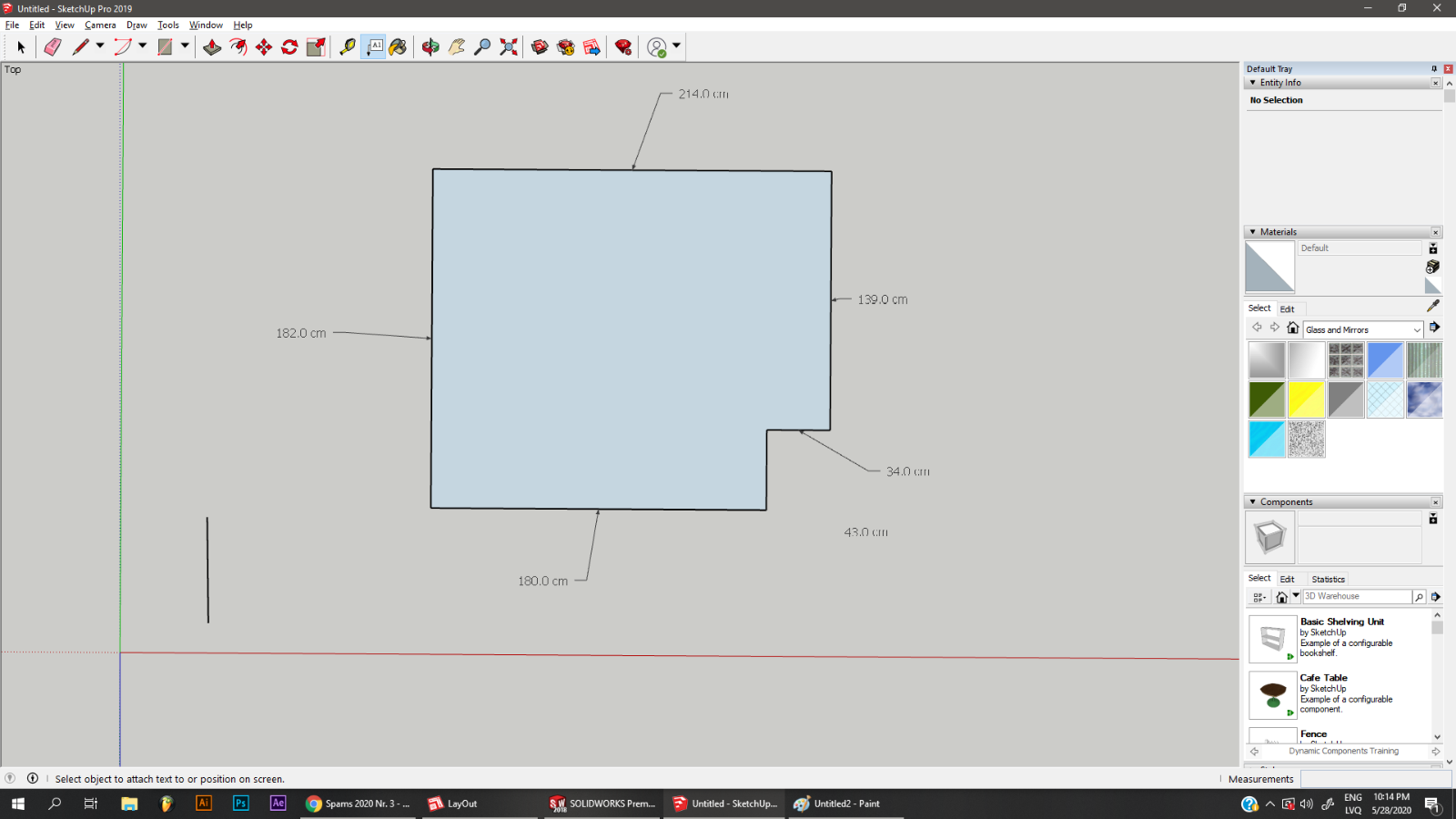Pick the Tape Measure tool
The image size is (1456, 819).
click(348, 47)
